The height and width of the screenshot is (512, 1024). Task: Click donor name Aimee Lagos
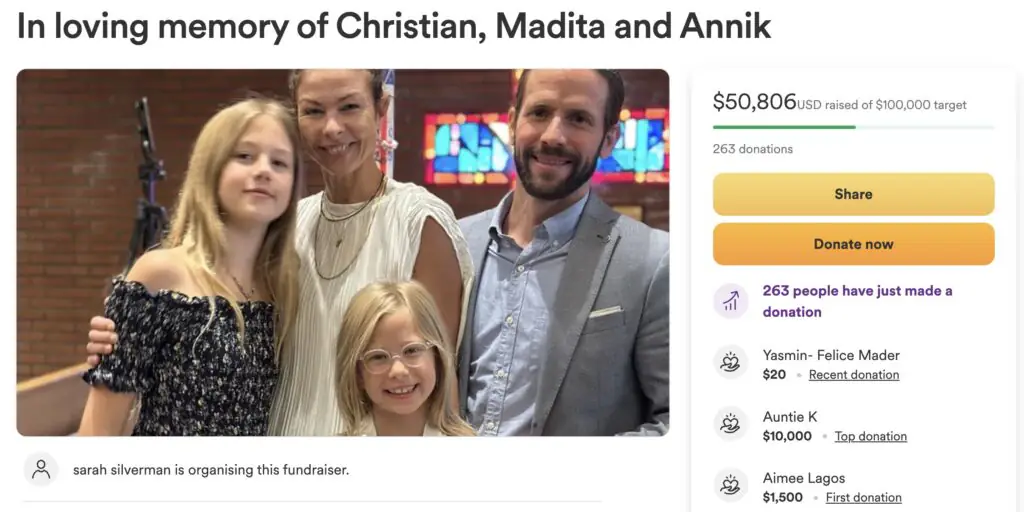(x=803, y=478)
